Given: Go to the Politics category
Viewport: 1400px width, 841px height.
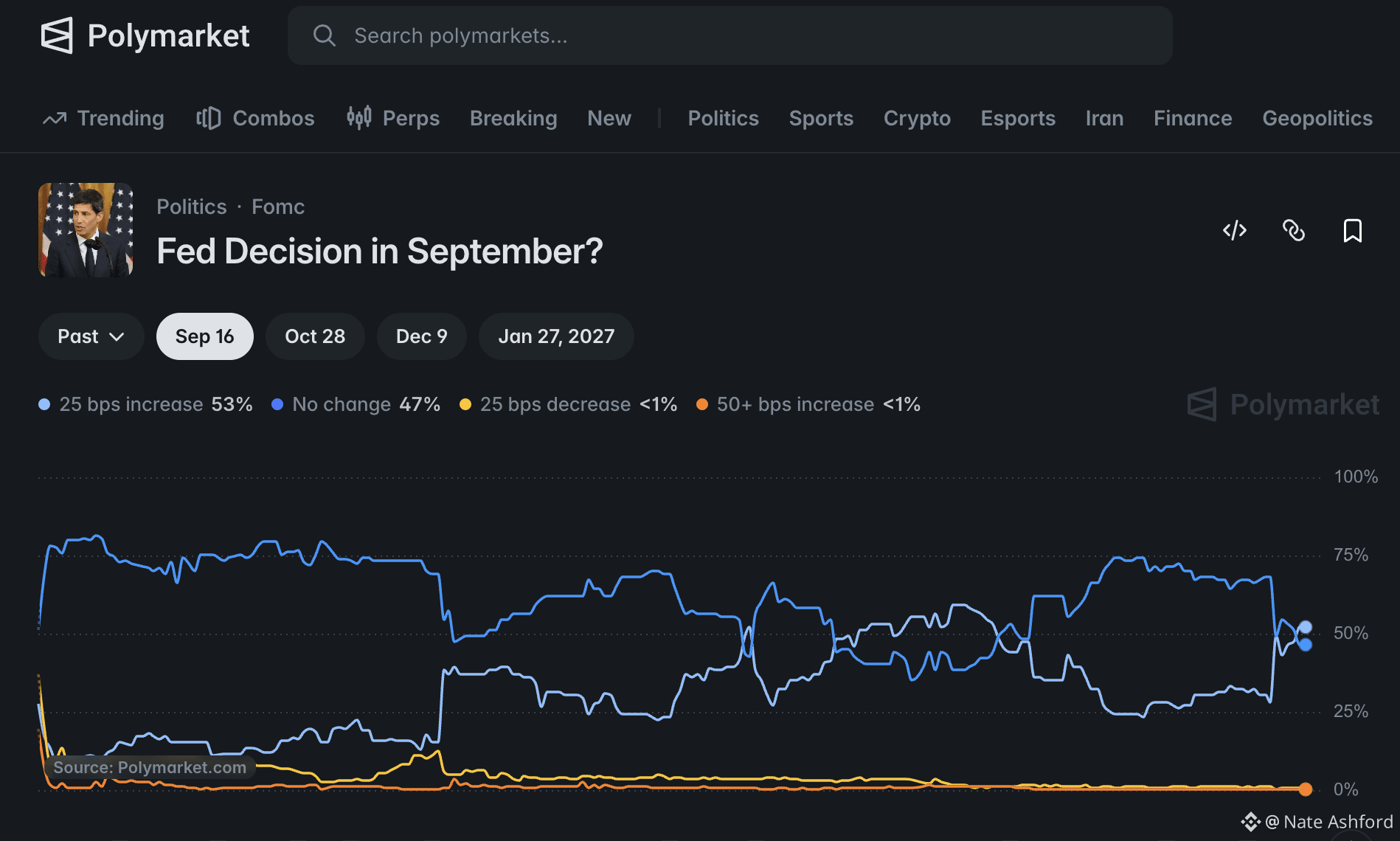Looking at the screenshot, I should pyautogui.click(x=723, y=118).
